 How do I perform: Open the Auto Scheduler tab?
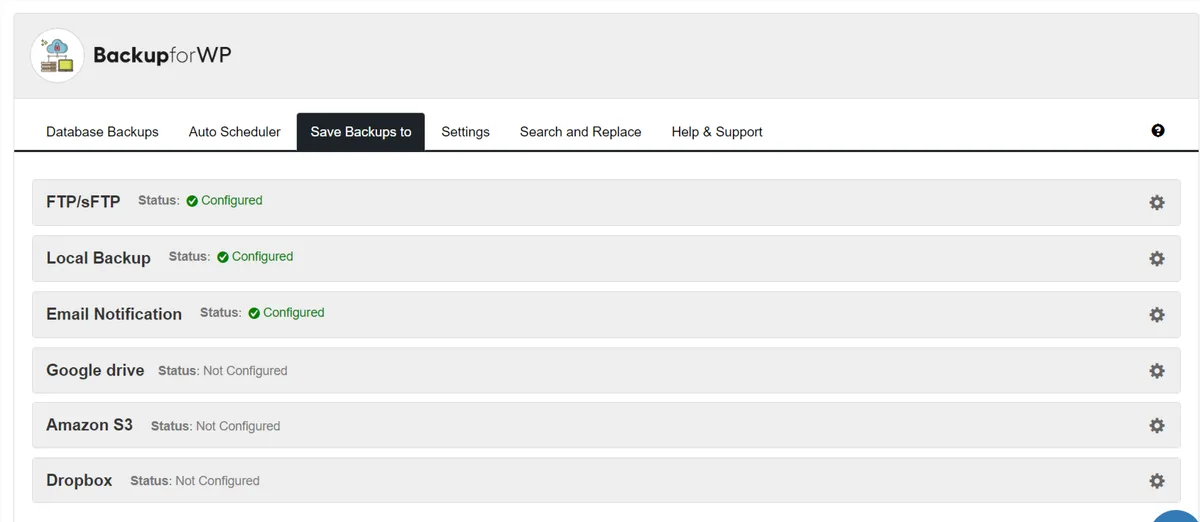(x=235, y=132)
